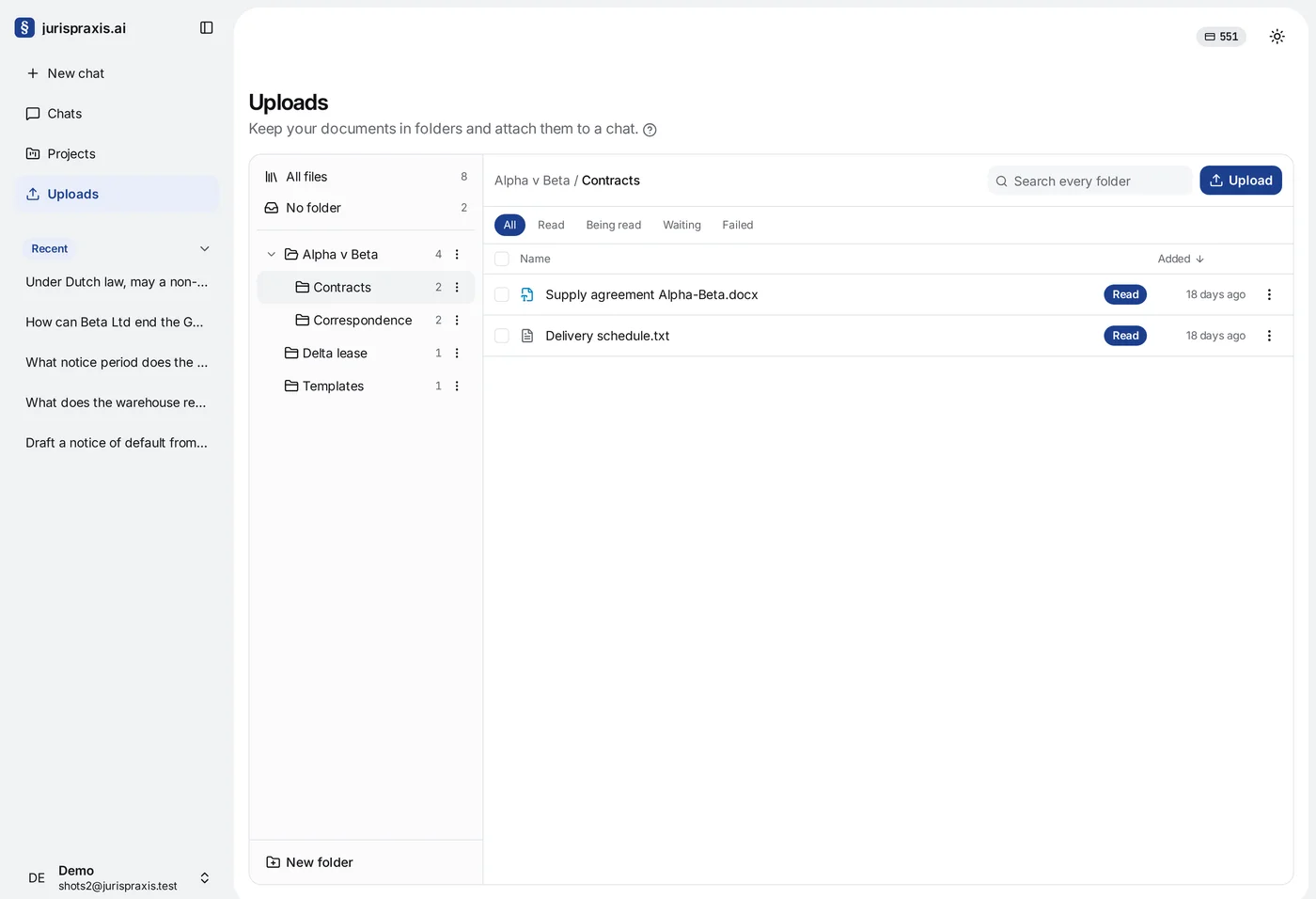Open options menu for Templates folder

[457, 386]
